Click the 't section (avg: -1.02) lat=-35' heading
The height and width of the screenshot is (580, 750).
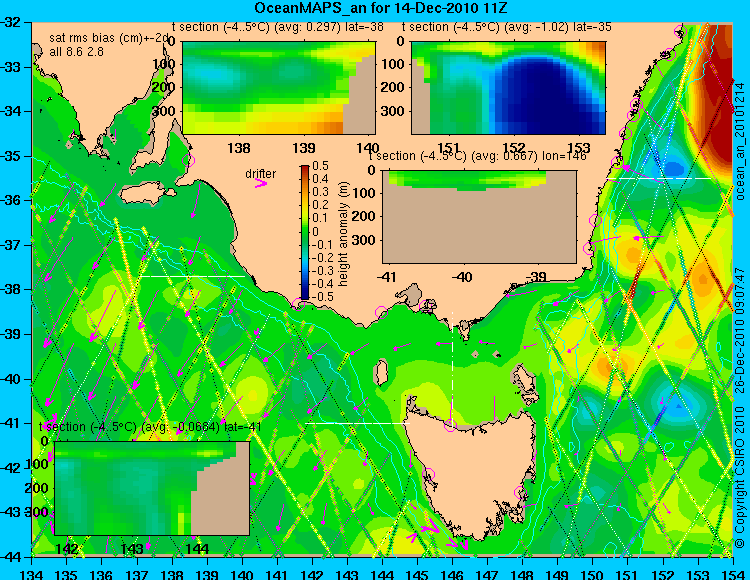[x=507, y=27]
